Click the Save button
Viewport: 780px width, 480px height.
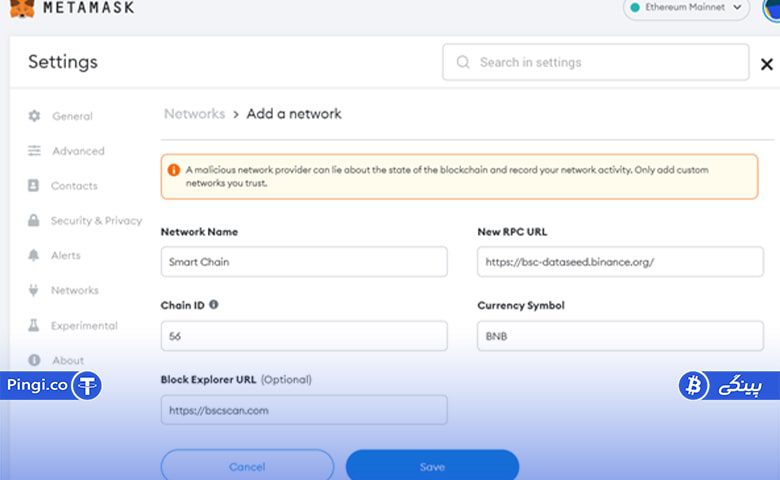coord(432,466)
